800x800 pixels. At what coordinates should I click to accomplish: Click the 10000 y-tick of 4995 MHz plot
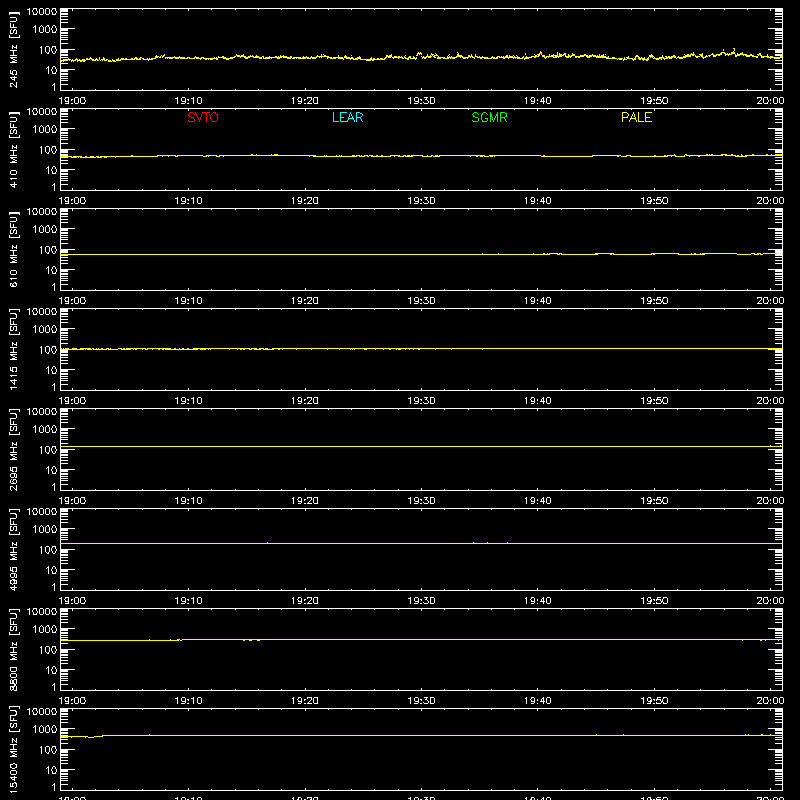(42, 512)
